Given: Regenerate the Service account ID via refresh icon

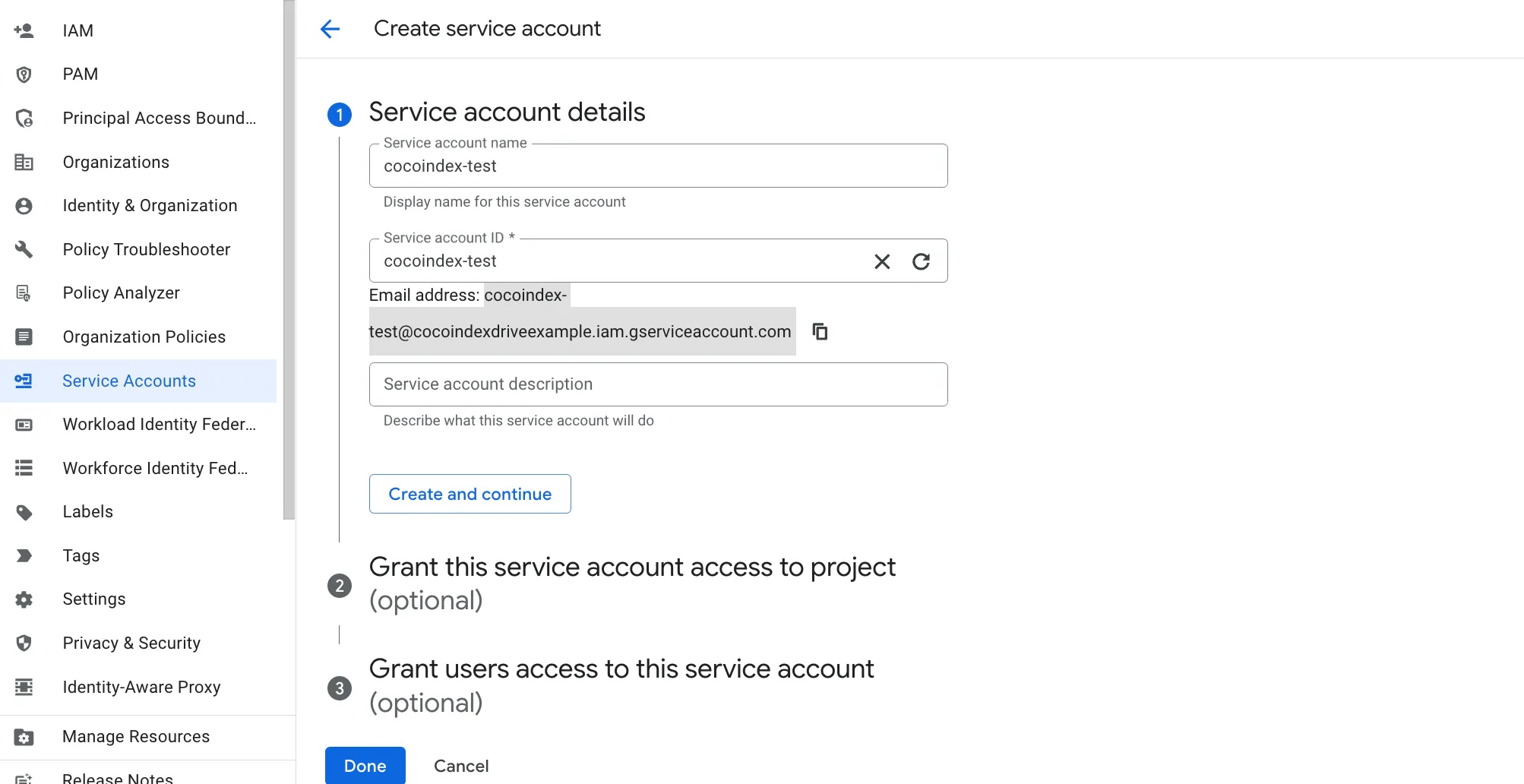Looking at the screenshot, I should 922,261.
